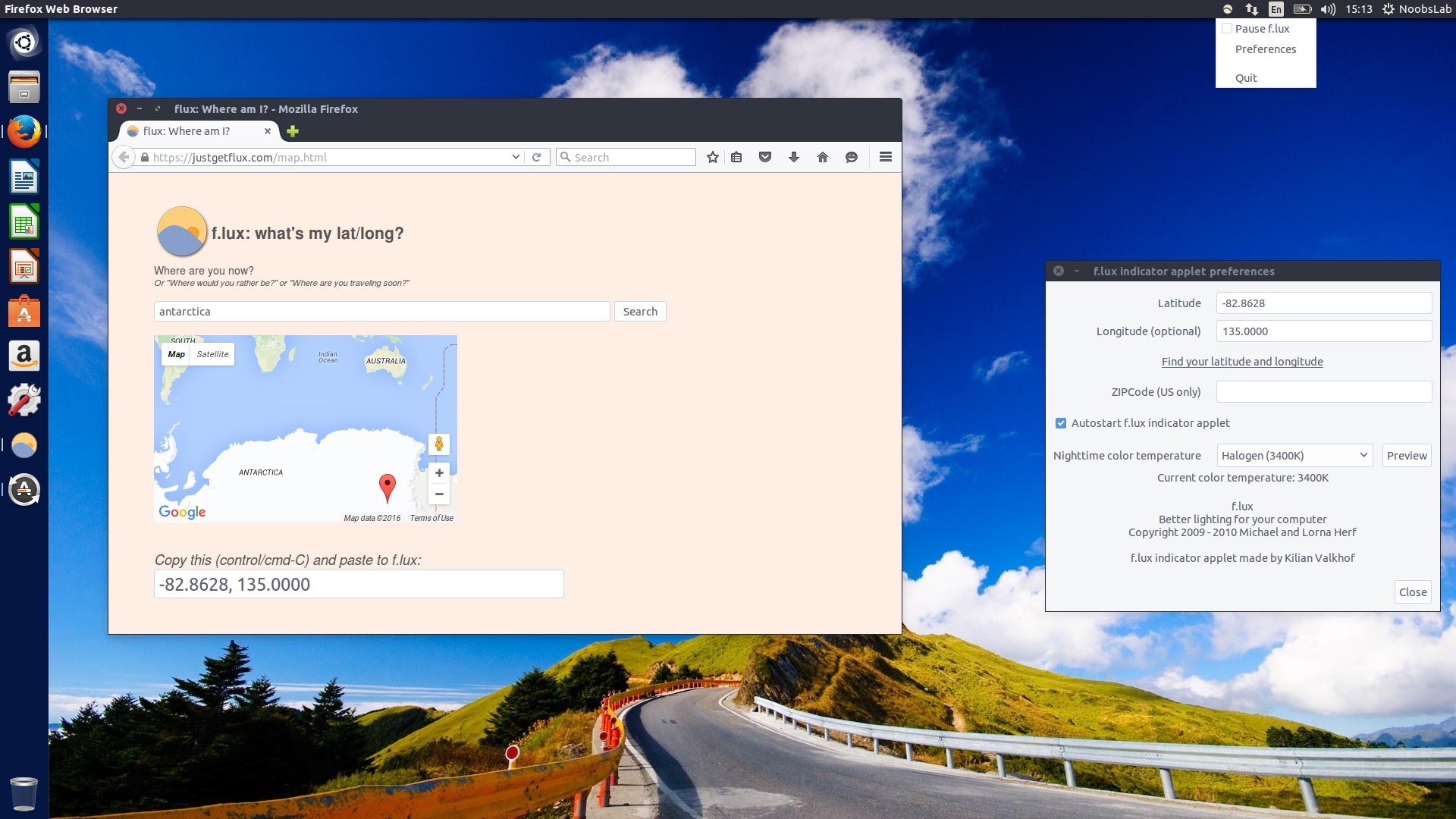The width and height of the screenshot is (1456, 819).
Task: Go back in Firefox
Action: [124, 157]
